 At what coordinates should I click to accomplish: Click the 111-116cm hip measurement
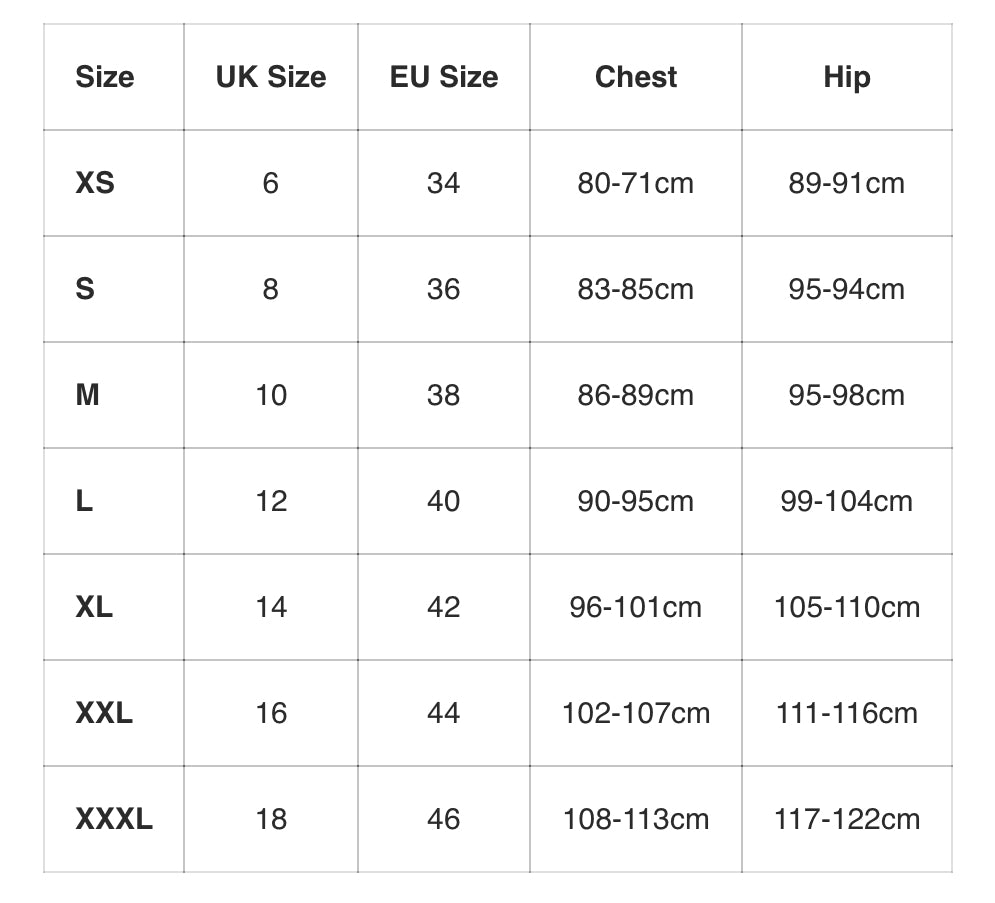pyautogui.click(x=847, y=713)
